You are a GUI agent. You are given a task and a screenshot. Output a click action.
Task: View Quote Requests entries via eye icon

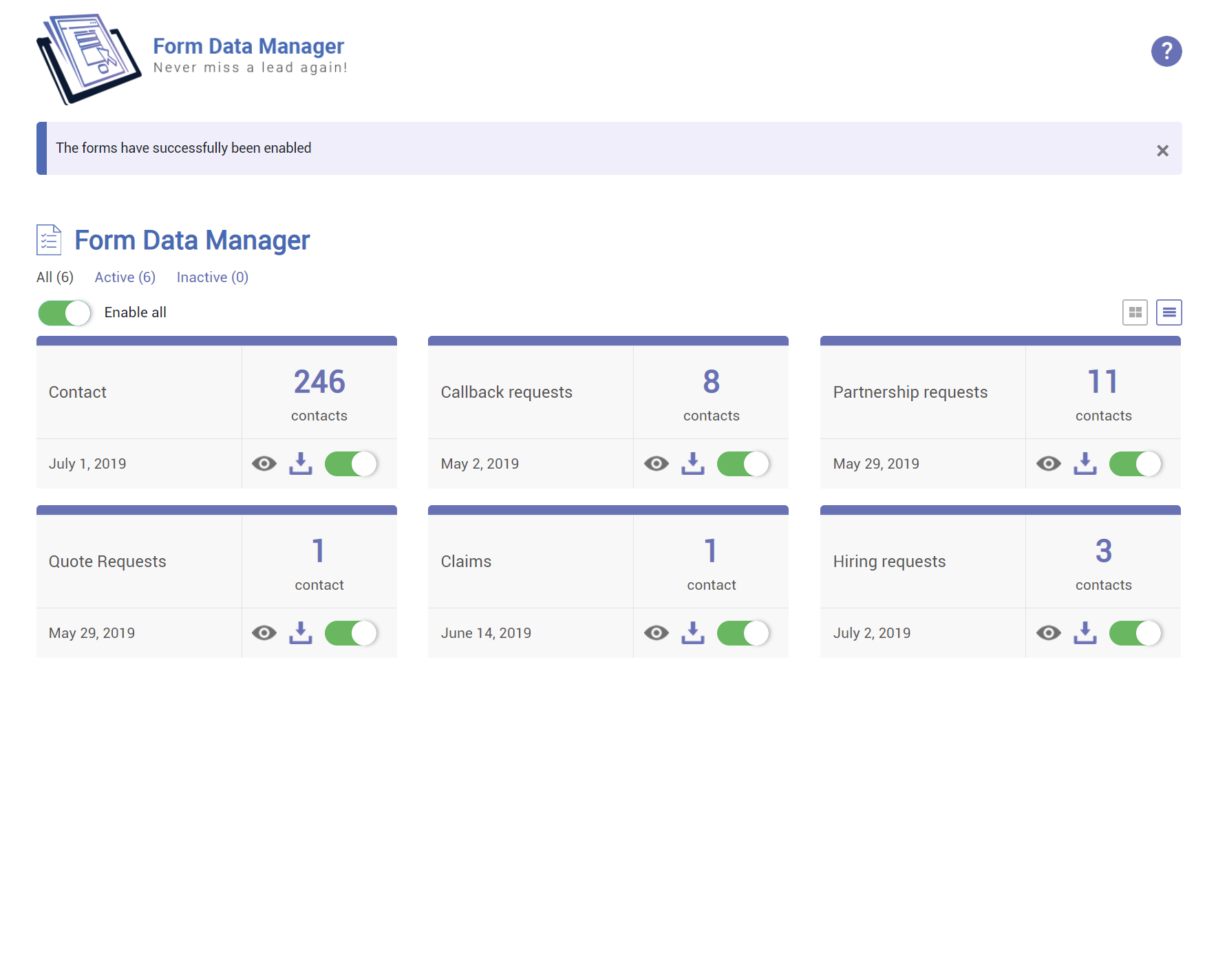[x=264, y=633]
